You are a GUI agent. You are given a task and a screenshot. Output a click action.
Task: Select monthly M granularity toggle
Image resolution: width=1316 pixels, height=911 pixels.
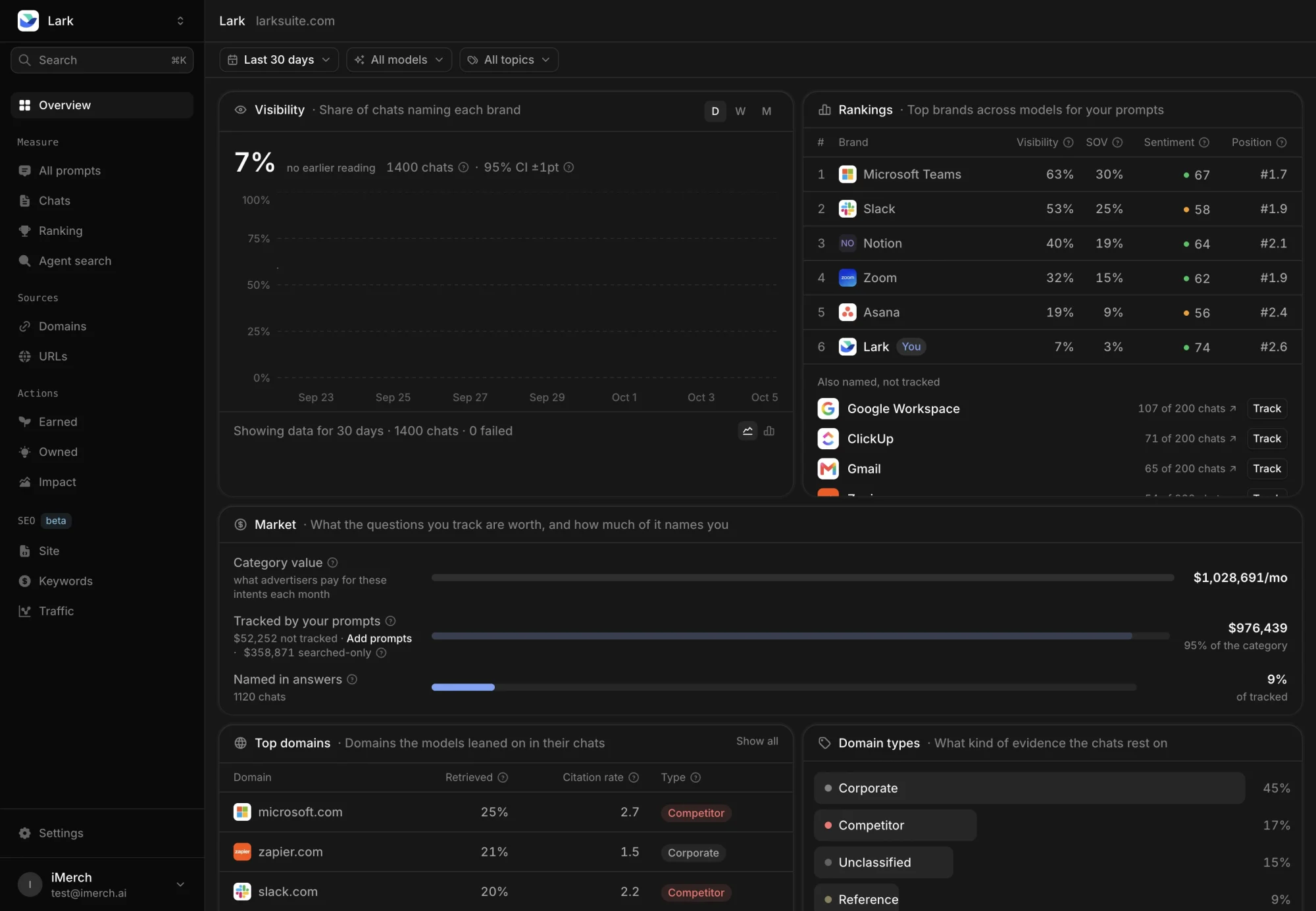[767, 111]
